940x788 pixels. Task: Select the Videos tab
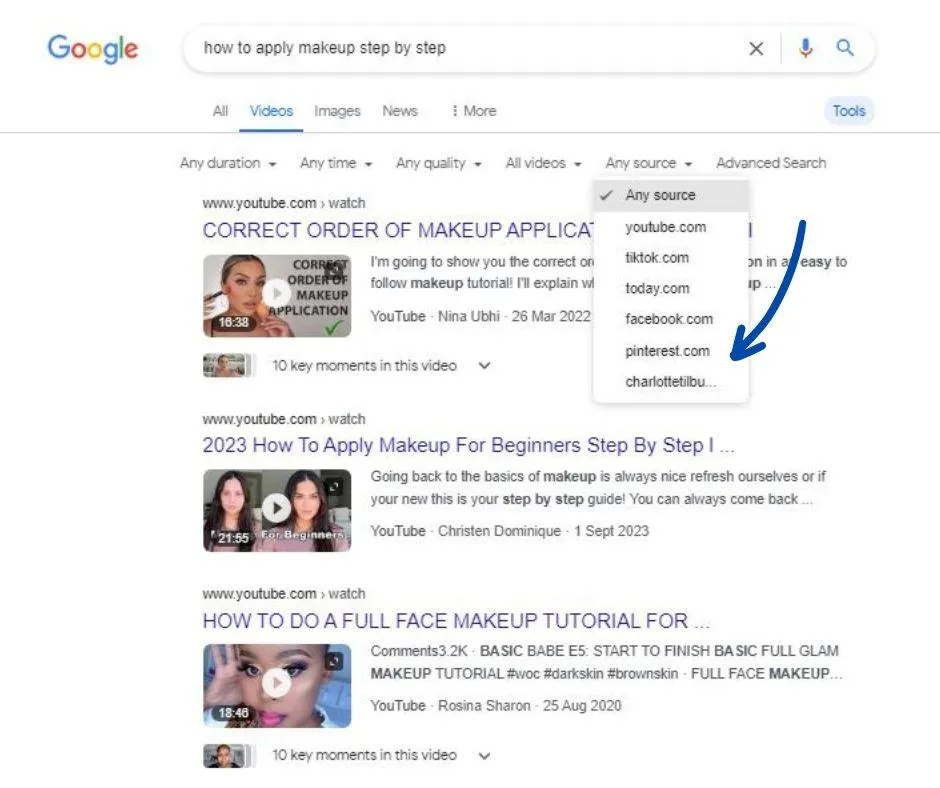[x=271, y=111]
